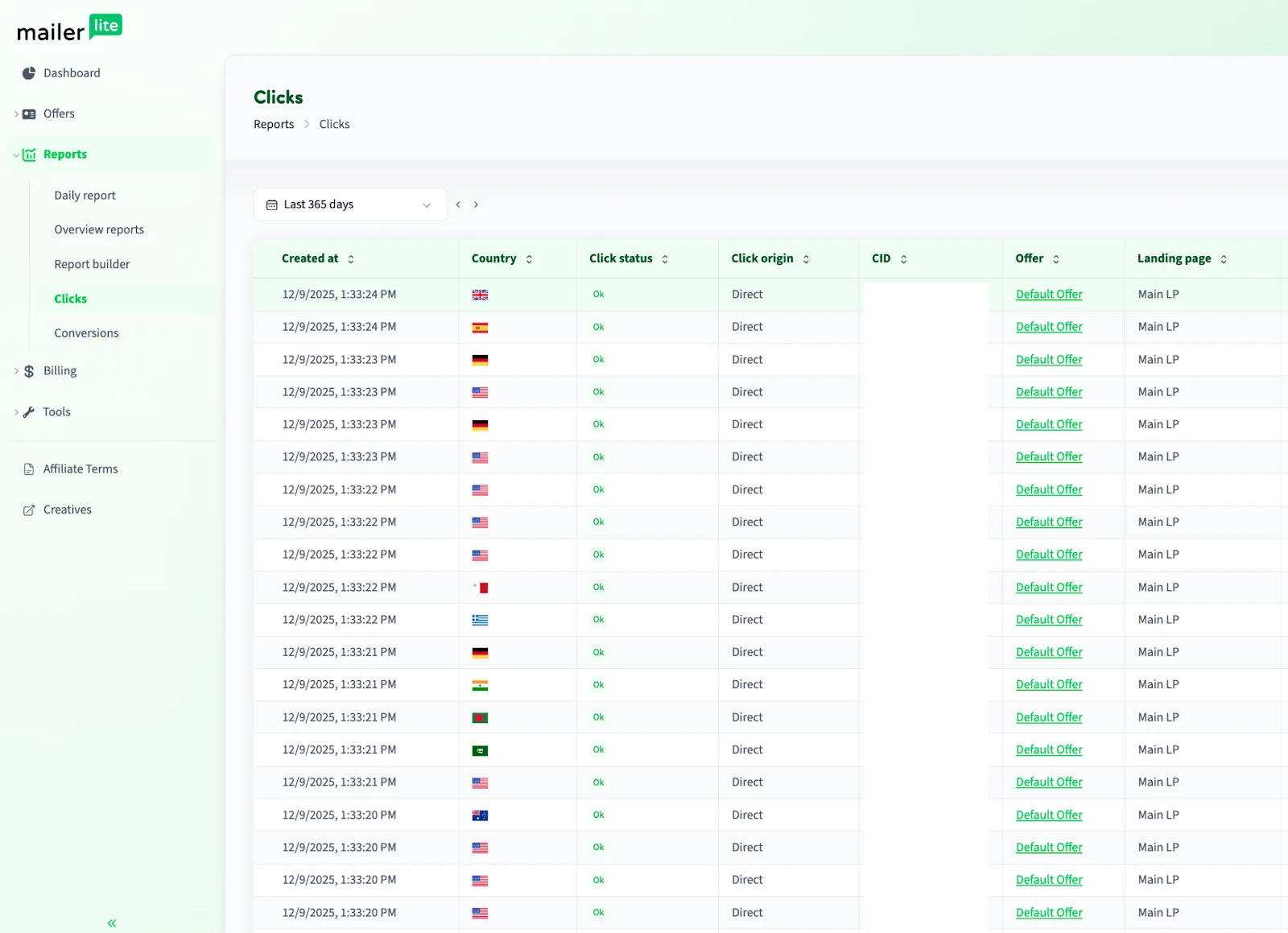Click the Creatives external link icon
Screen dimensions: 1288x933
[29, 510]
